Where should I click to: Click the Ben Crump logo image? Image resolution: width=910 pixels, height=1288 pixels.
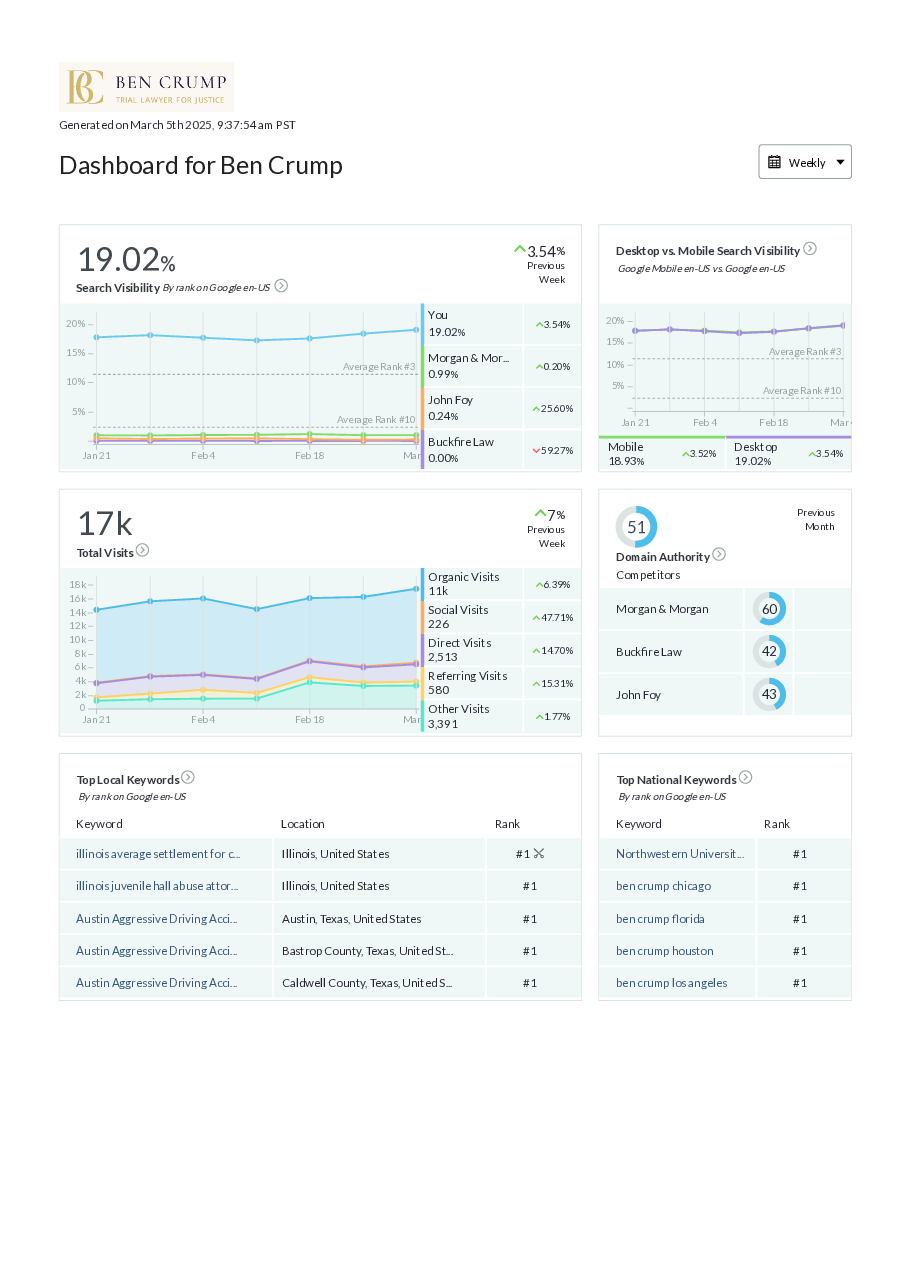tap(146, 87)
